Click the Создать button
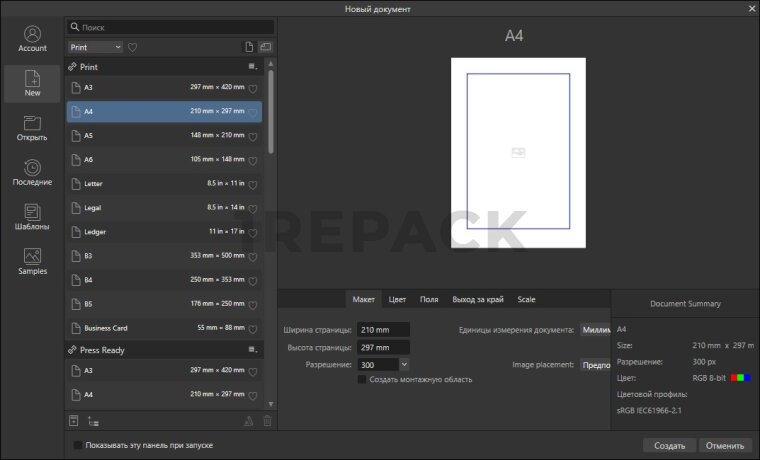This screenshot has height=460, width=760. point(669,446)
